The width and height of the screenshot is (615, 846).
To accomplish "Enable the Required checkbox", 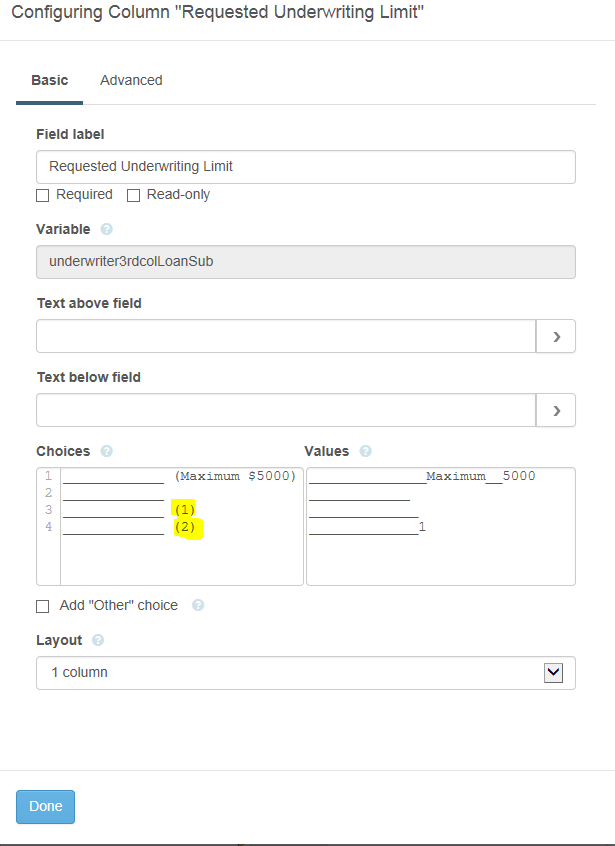I will (x=43, y=195).
